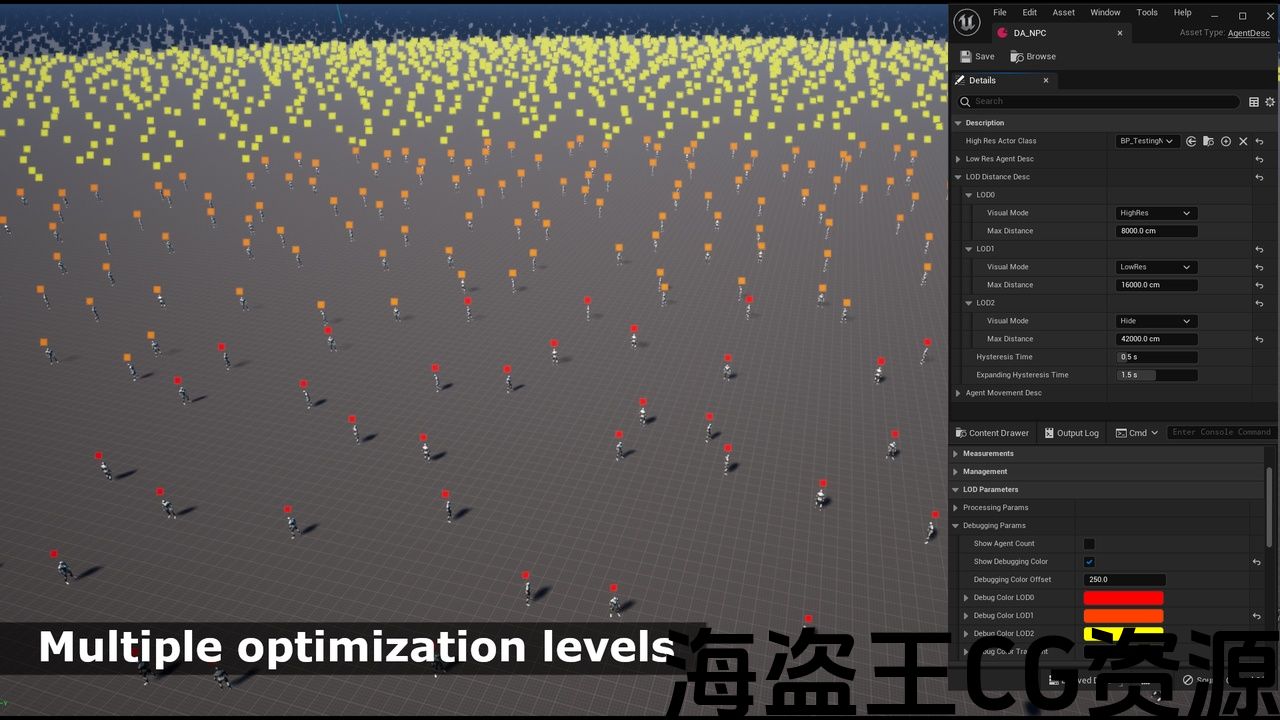This screenshot has height=720, width=1280.
Task: Open LOD0 Visual Mode HighRes dropdown
Action: pyautogui.click(x=1156, y=213)
